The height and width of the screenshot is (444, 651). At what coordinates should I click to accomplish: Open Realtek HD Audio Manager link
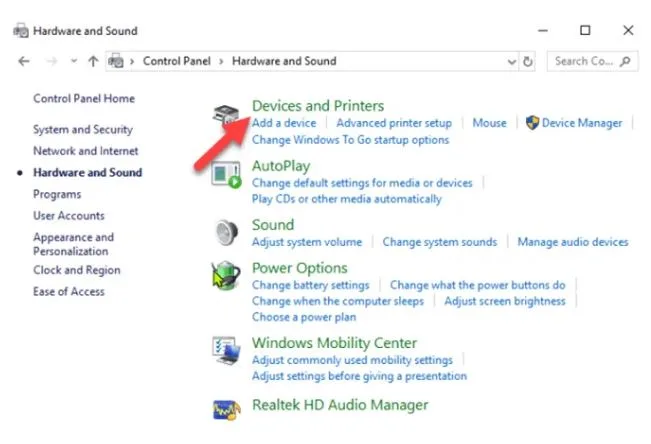(x=340, y=405)
